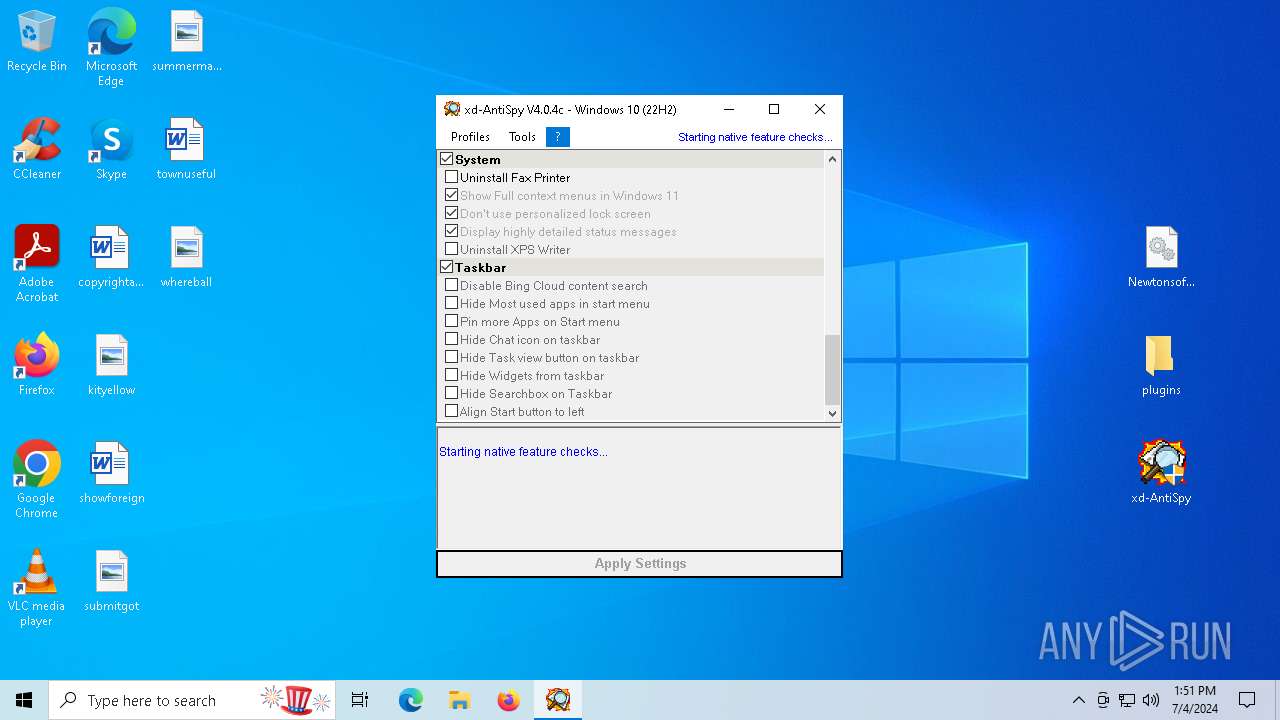Click "Starting native feature checks..." status in menu bar

(x=755, y=137)
